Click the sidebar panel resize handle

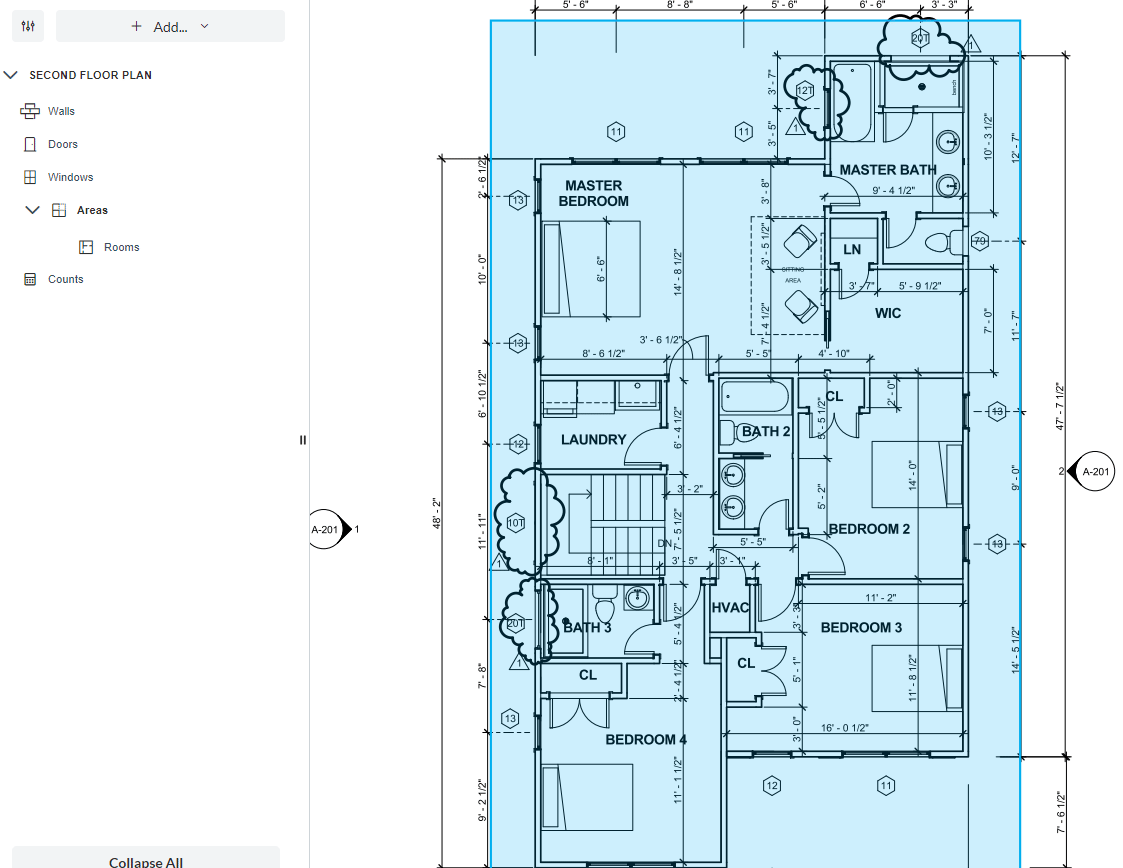point(303,440)
